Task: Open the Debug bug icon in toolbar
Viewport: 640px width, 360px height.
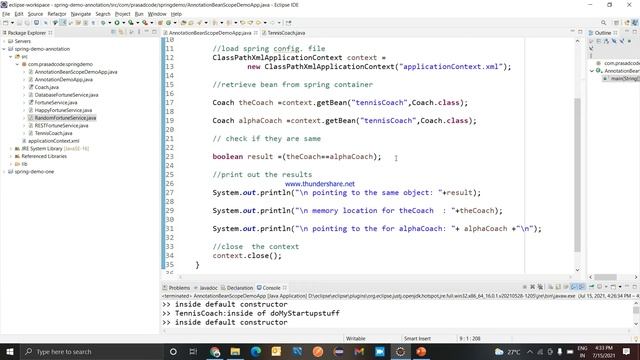Action: [x=103, y=23]
